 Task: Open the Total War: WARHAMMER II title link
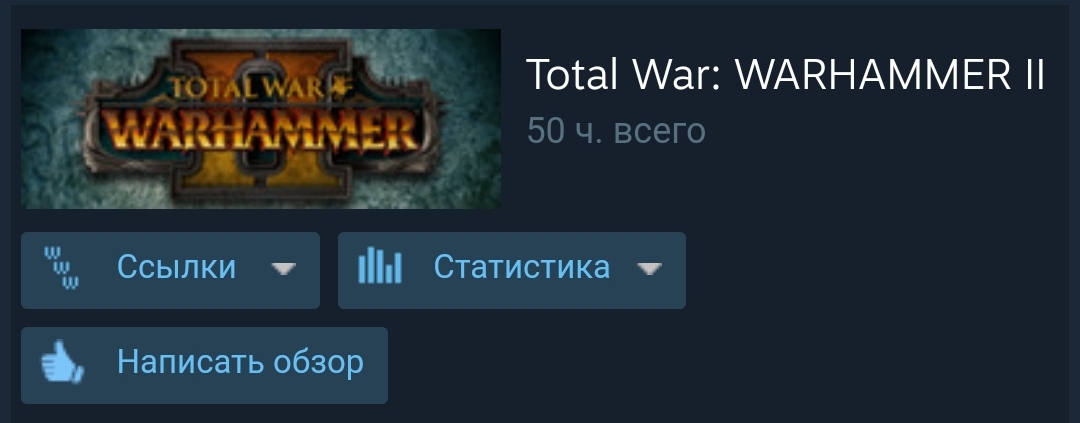click(x=786, y=74)
